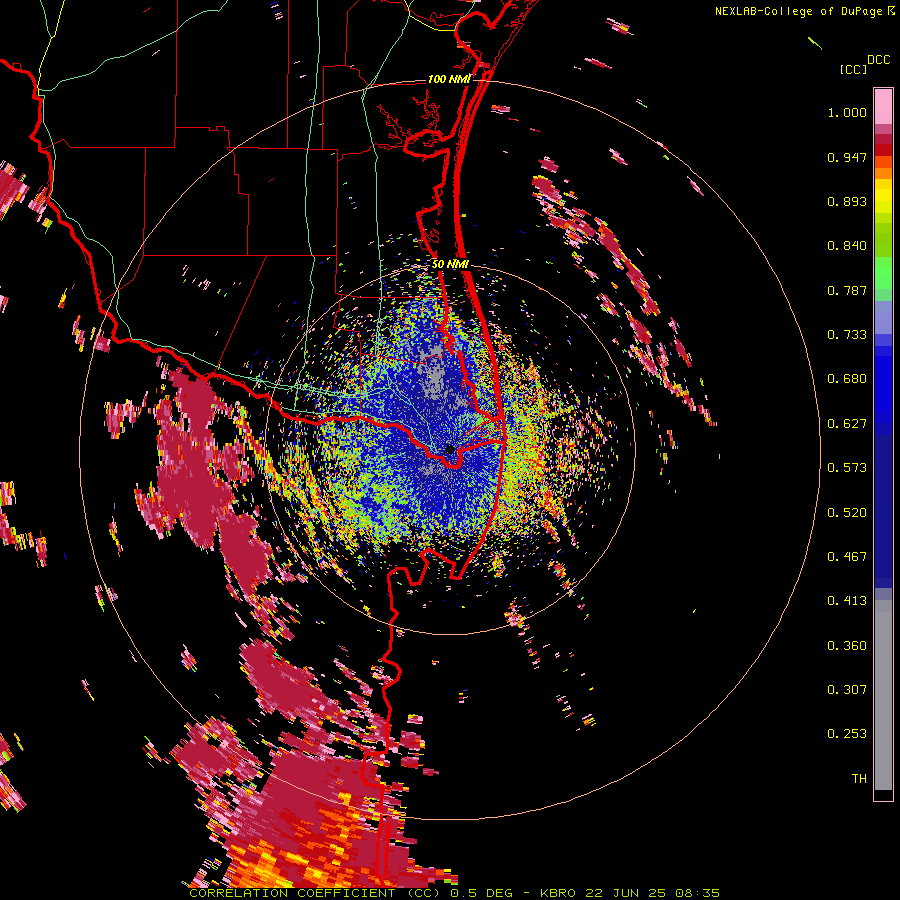Click the 22 JUN 25 date text
900x900 pixels.
624,893
